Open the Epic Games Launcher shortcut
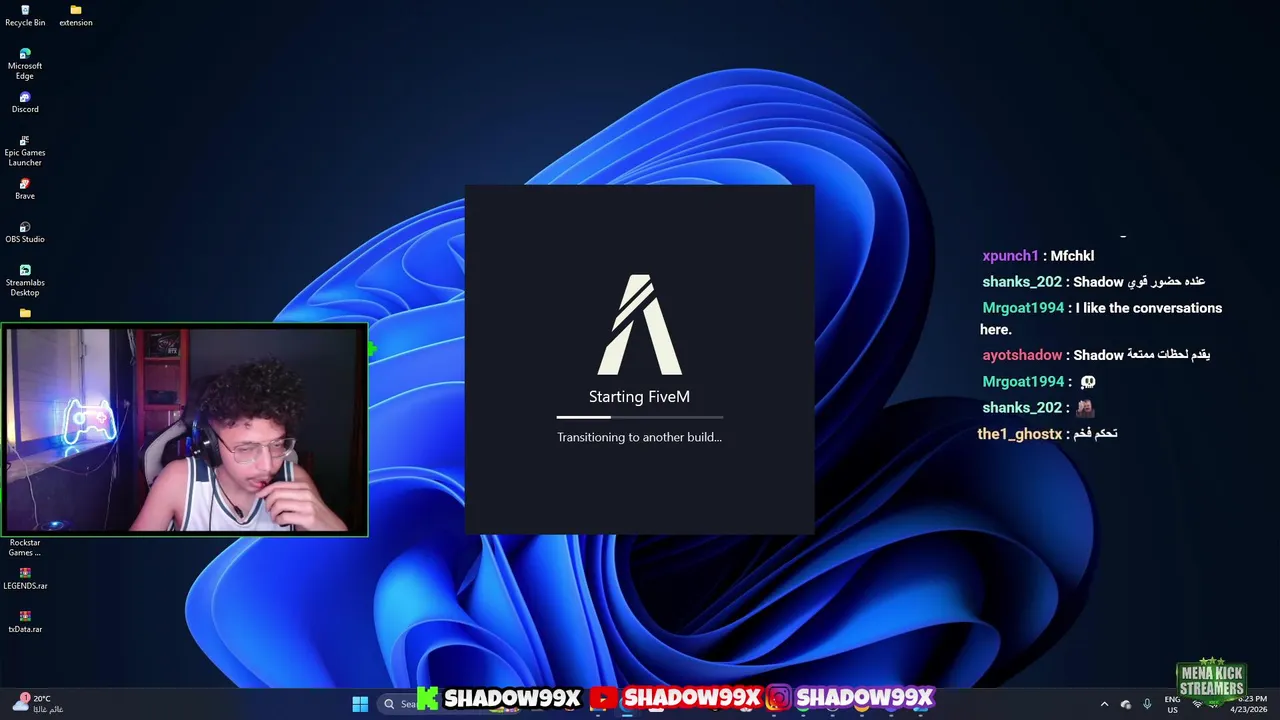This screenshot has height=720, width=1280. [25, 151]
